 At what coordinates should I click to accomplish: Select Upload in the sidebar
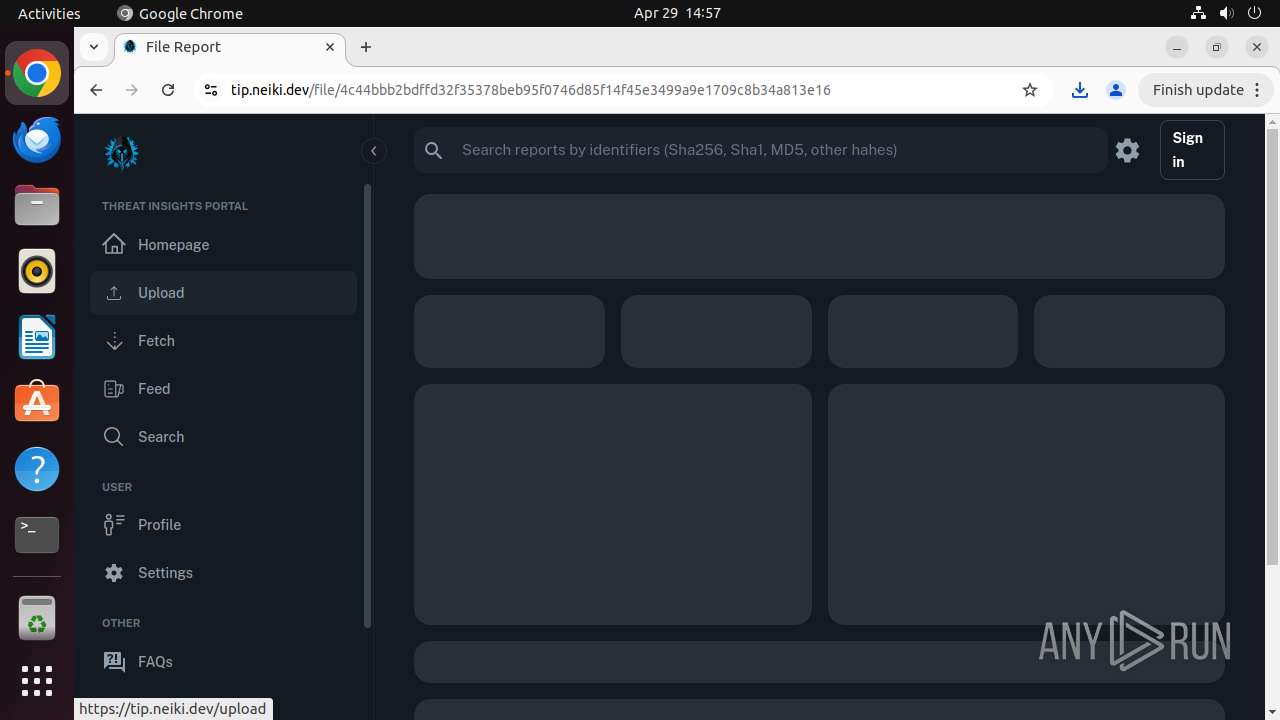coord(223,293)
